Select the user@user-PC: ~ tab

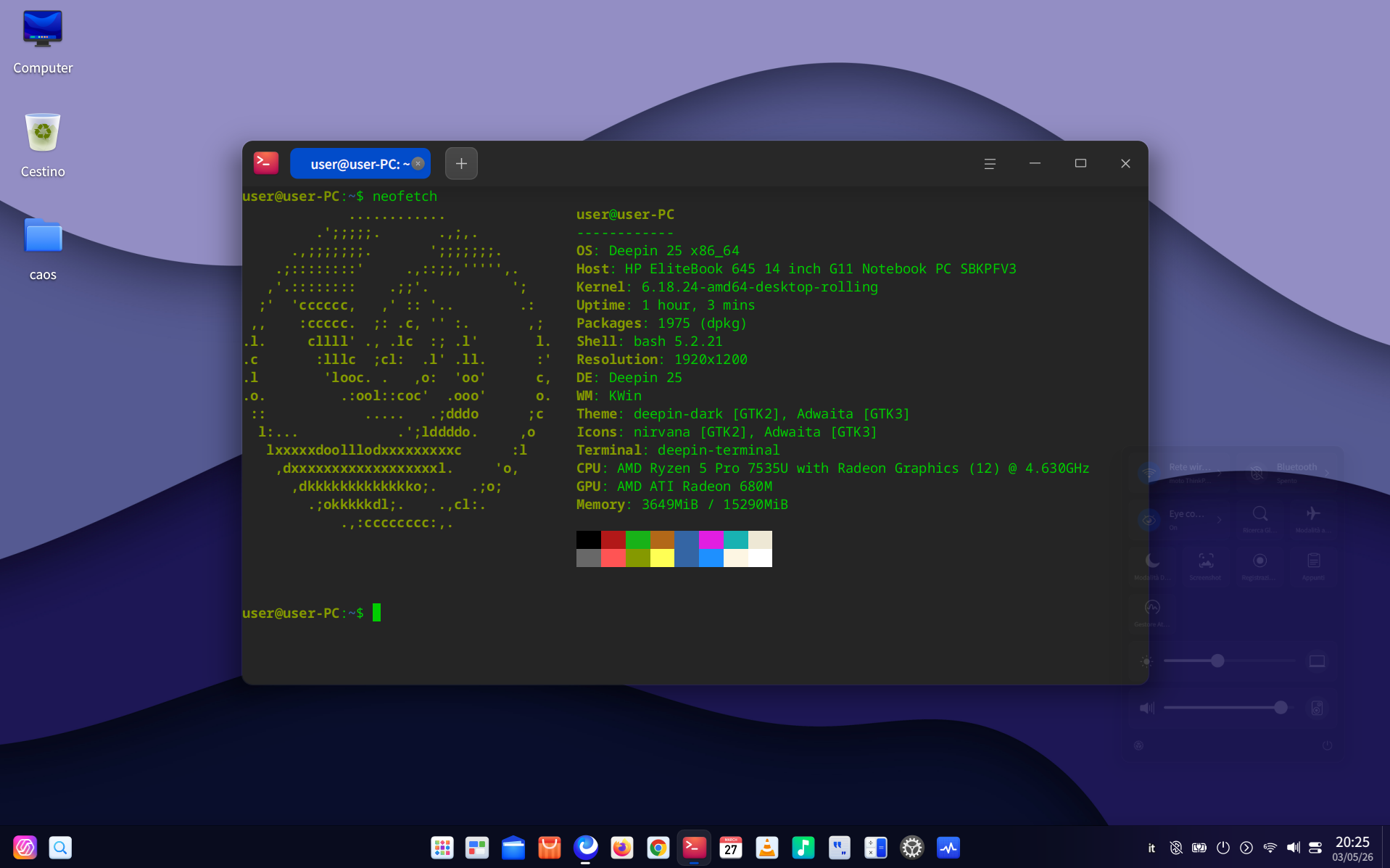(360, 164)
